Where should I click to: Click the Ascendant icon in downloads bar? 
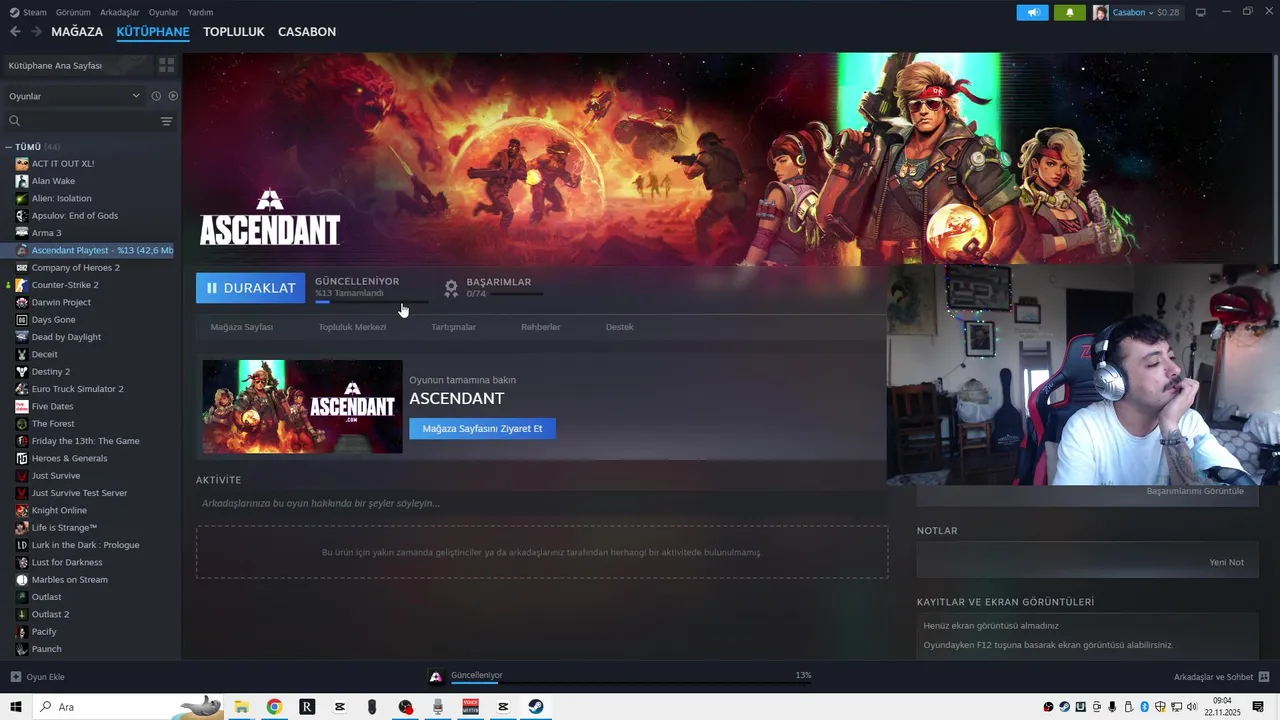[x=436, y=677]
